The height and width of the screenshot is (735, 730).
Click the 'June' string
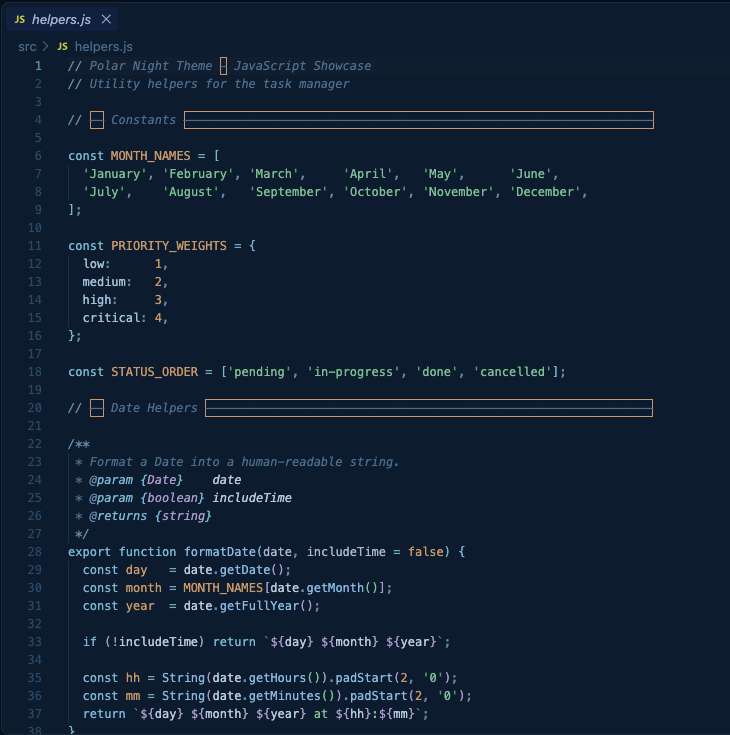point(530,174)
